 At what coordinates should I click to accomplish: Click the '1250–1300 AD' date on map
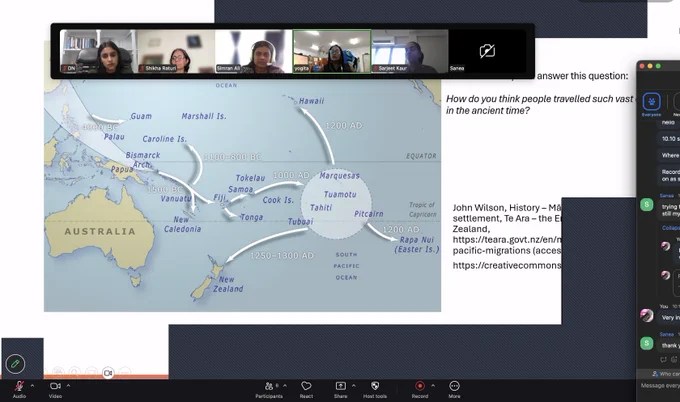click(282, 256)
